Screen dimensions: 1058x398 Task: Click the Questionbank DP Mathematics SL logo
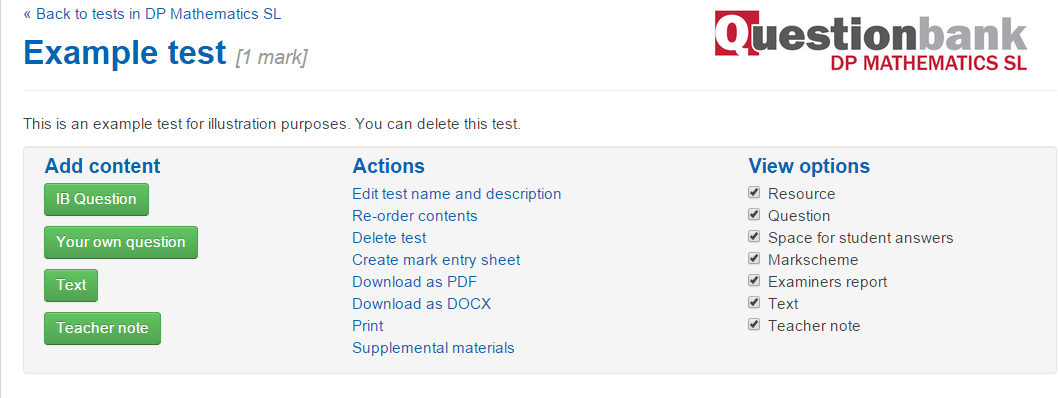[871, 42]
